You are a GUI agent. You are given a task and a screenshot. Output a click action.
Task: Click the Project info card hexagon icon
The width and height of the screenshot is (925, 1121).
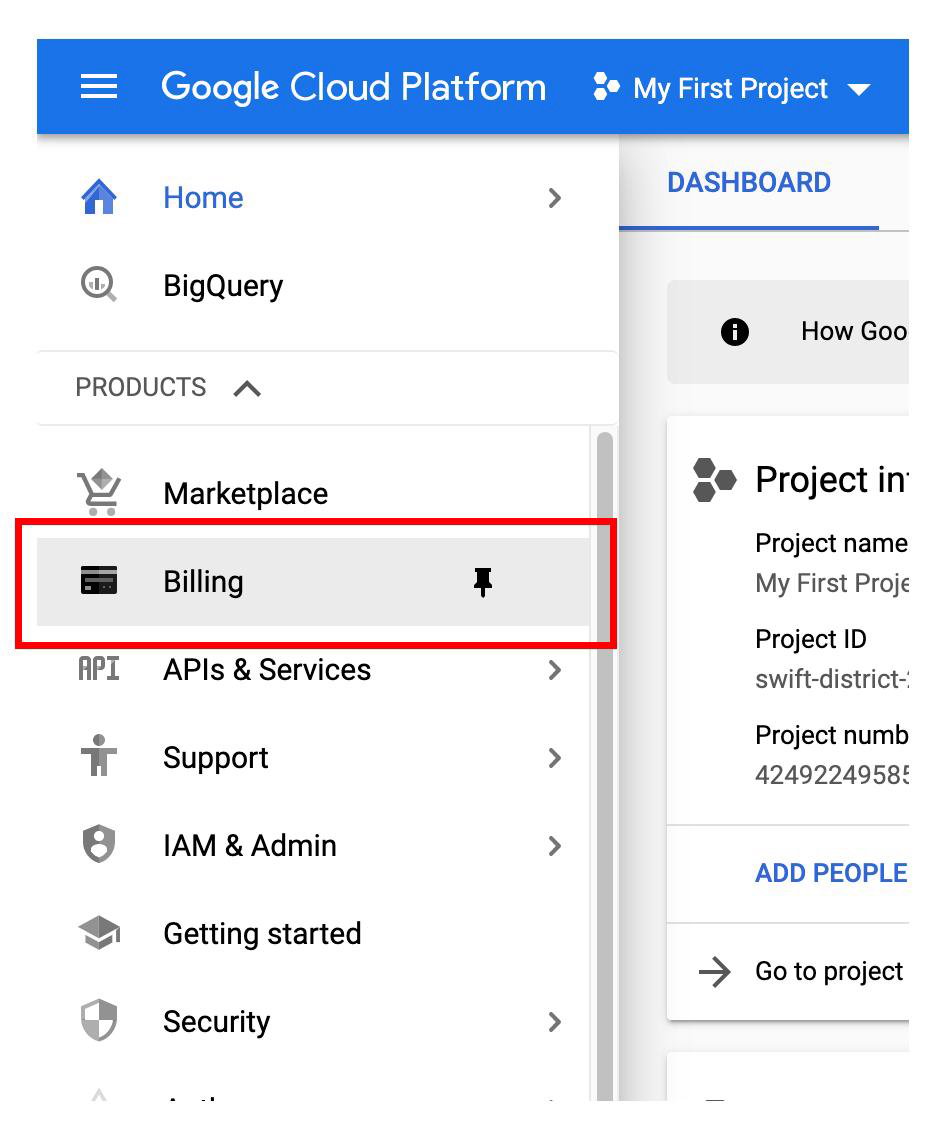713,480
